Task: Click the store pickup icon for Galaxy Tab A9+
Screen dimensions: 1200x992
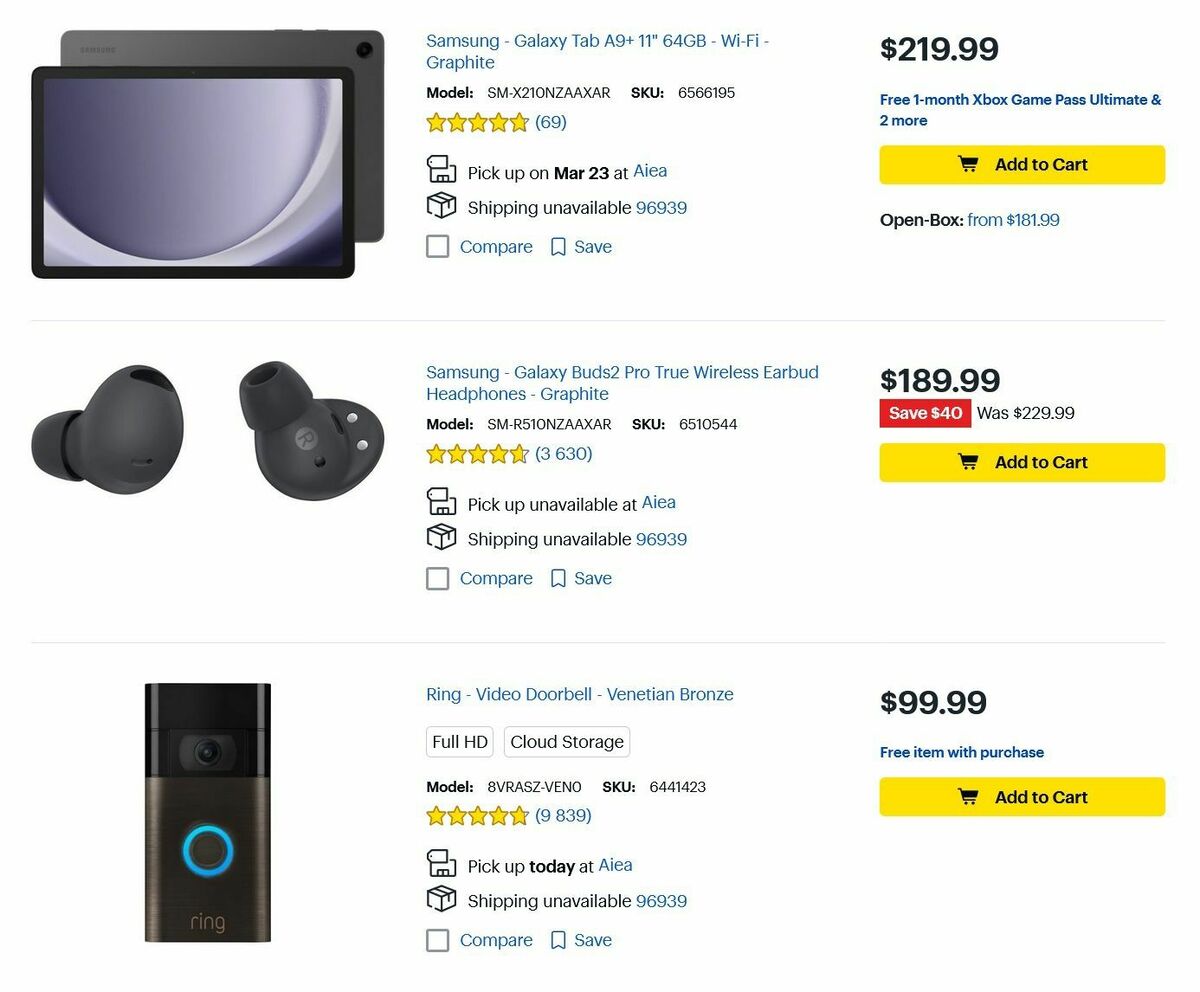Action: 440,169
